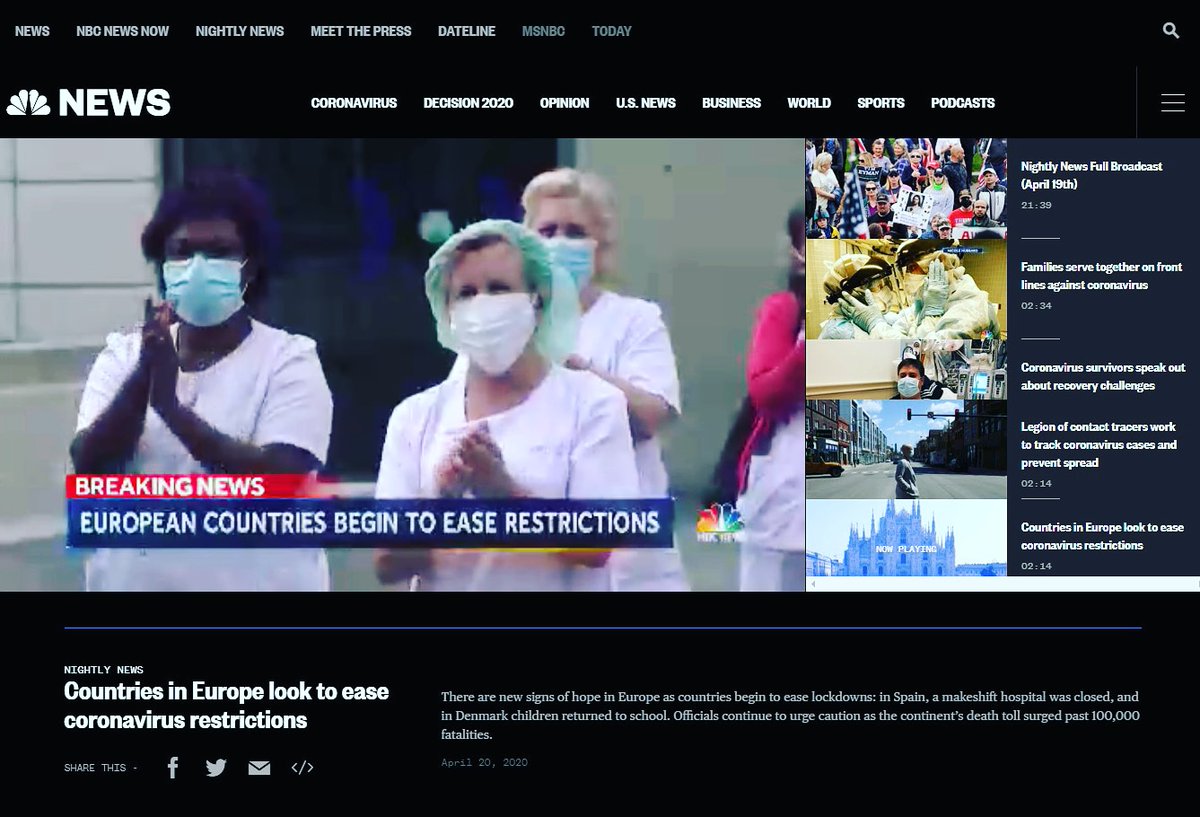Open playlist item Countries in Europe look to ease
This screenshot has width=1200, height=817.
click(1102, 536)
